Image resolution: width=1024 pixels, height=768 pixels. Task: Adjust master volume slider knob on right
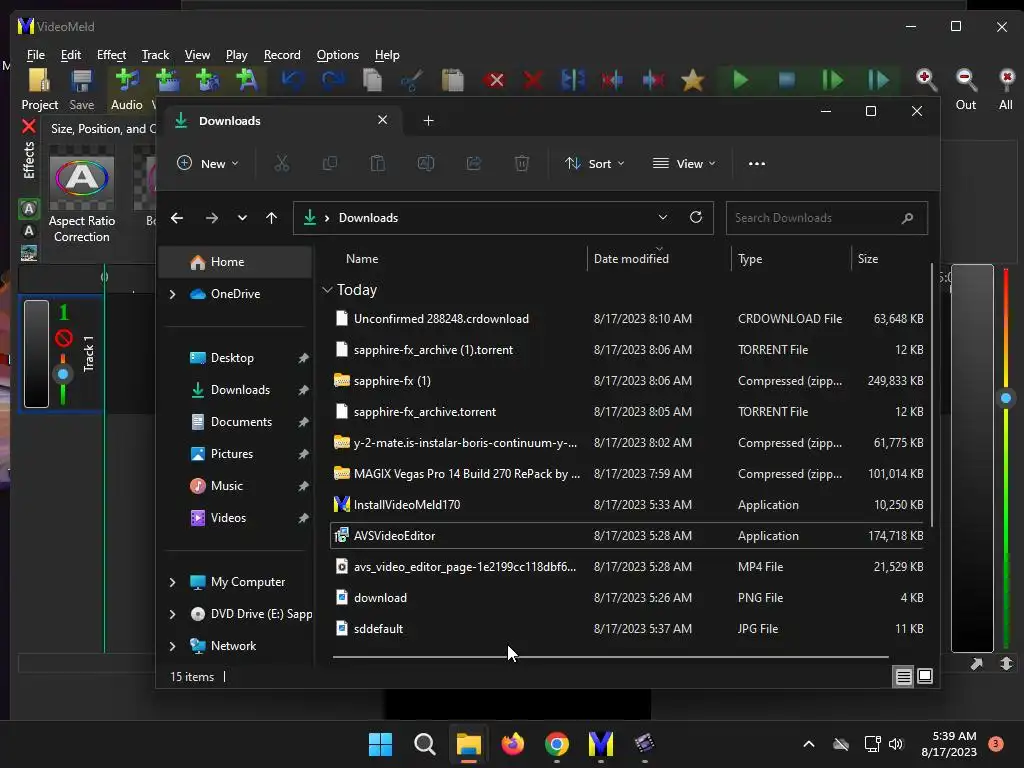1006,398
